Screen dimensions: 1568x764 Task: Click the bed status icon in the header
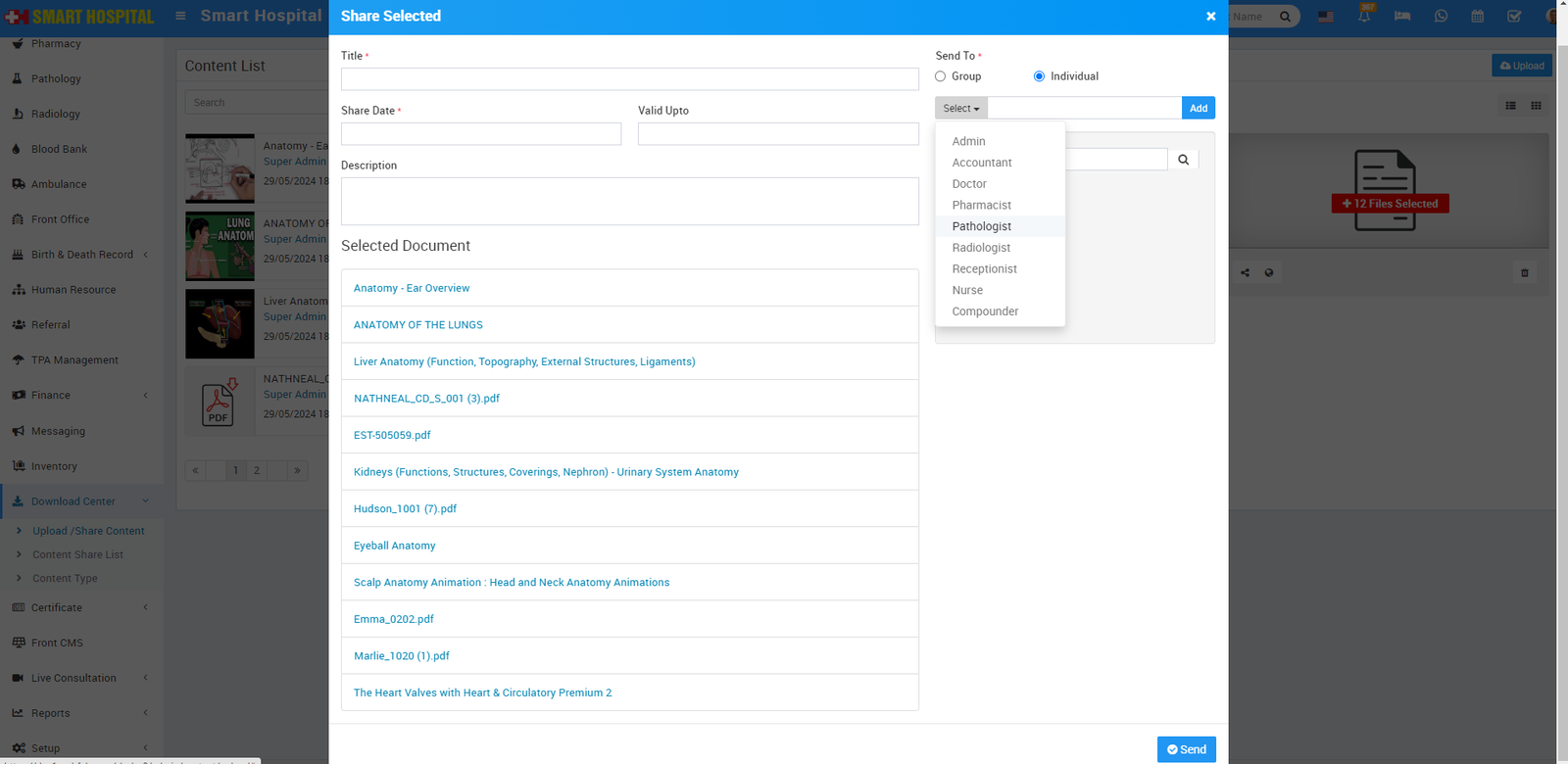pos(1402,17)
